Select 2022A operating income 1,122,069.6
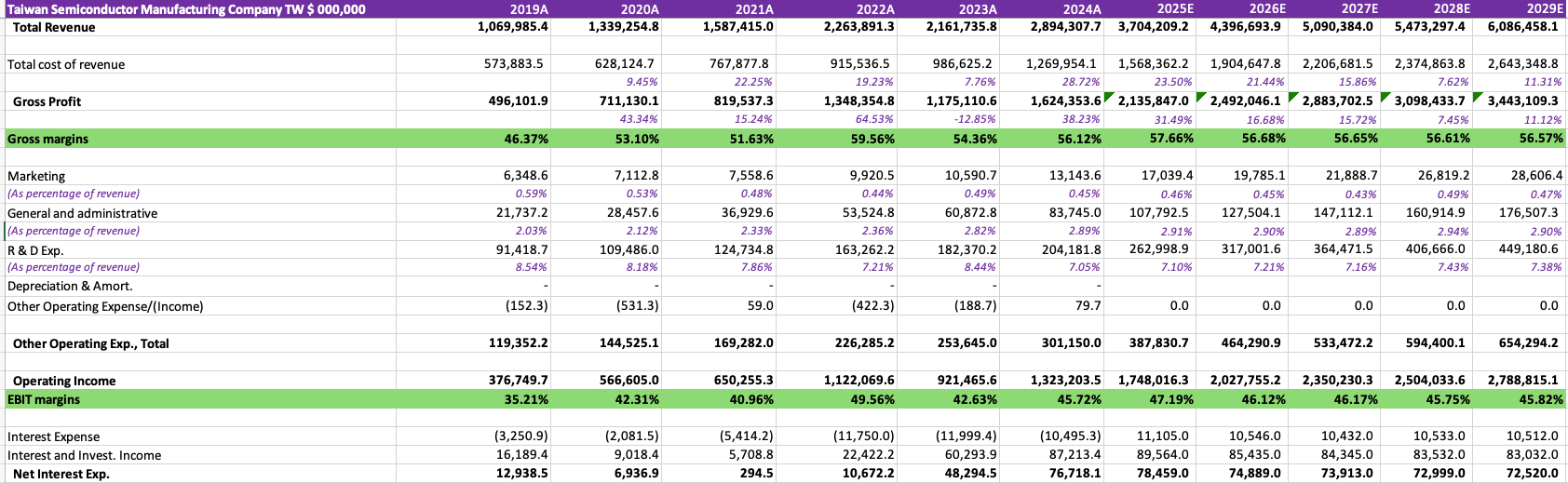The height and width of the screenshot is (483, 1568). [858, 381]
